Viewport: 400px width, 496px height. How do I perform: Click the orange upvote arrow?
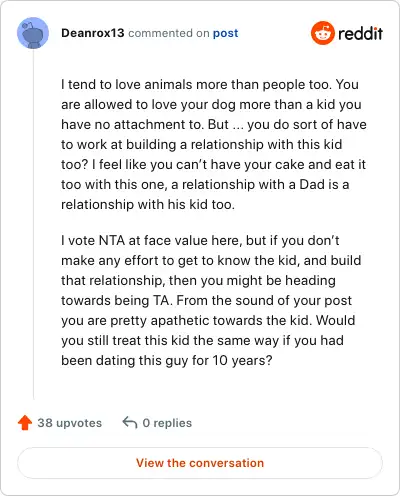25,423
